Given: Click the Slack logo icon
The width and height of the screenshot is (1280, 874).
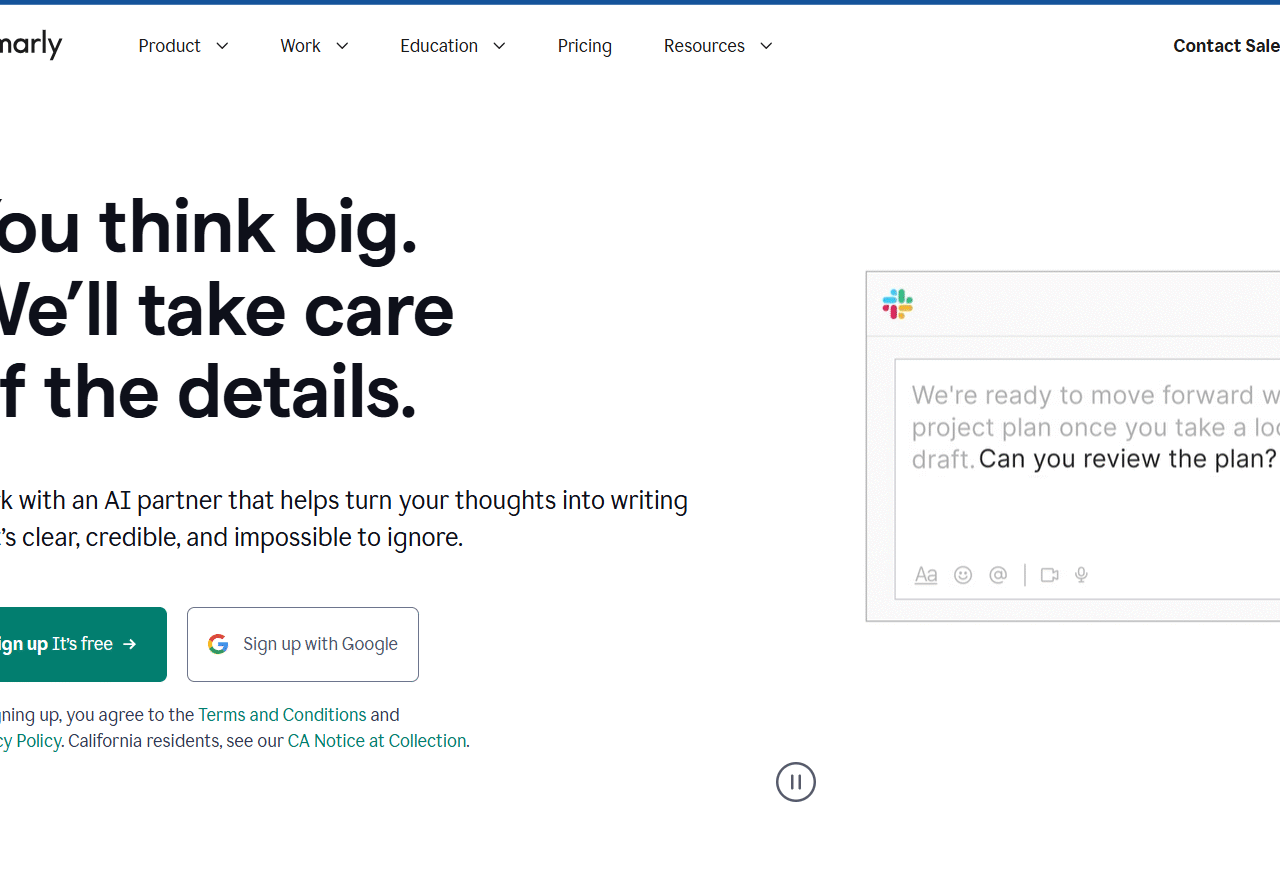Looking at the screenshot, I should tap(897, 303).
